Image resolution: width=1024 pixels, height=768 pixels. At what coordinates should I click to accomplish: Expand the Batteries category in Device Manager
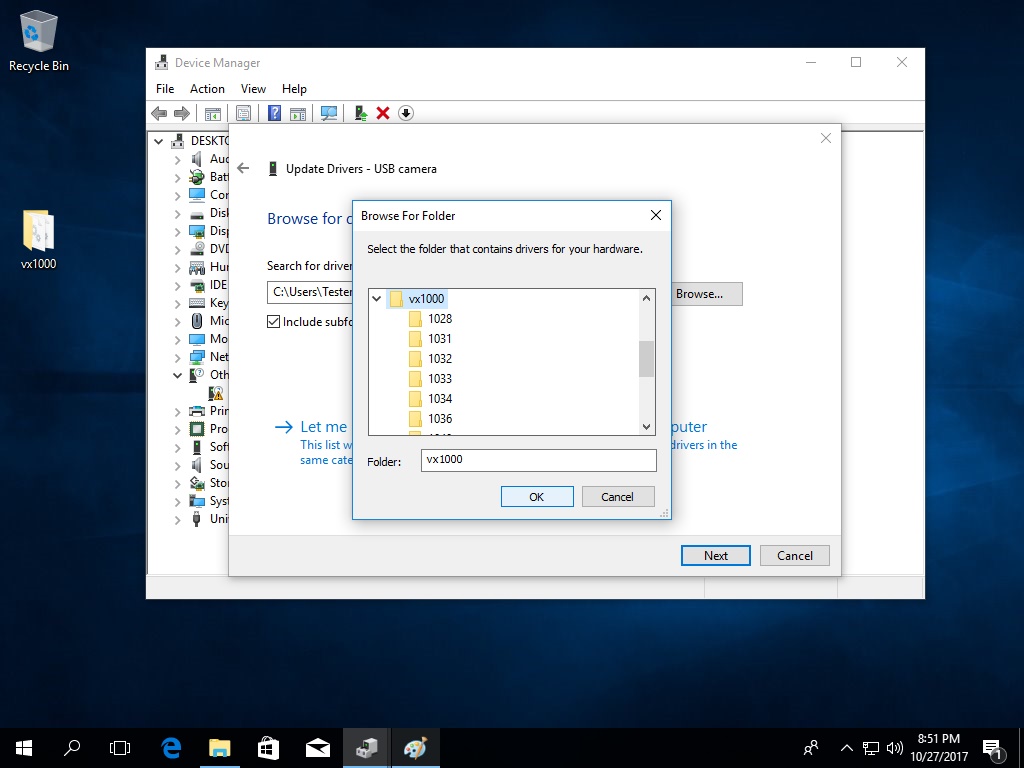[x=178, y=177]
